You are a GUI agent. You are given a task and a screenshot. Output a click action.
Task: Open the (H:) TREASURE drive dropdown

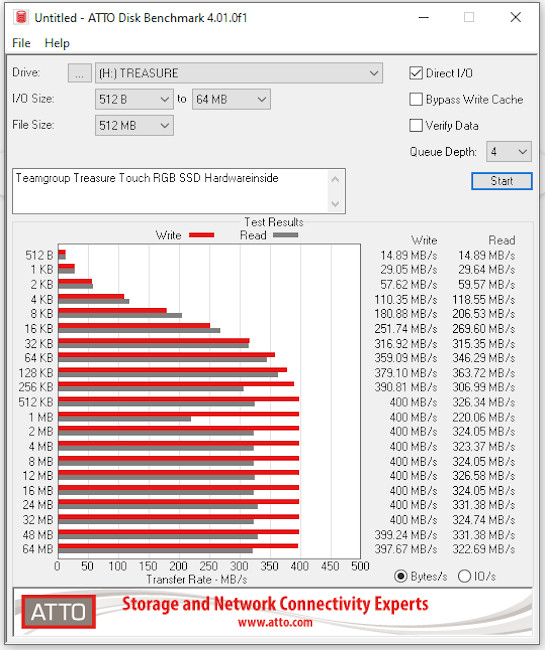[x=239, y=73]
